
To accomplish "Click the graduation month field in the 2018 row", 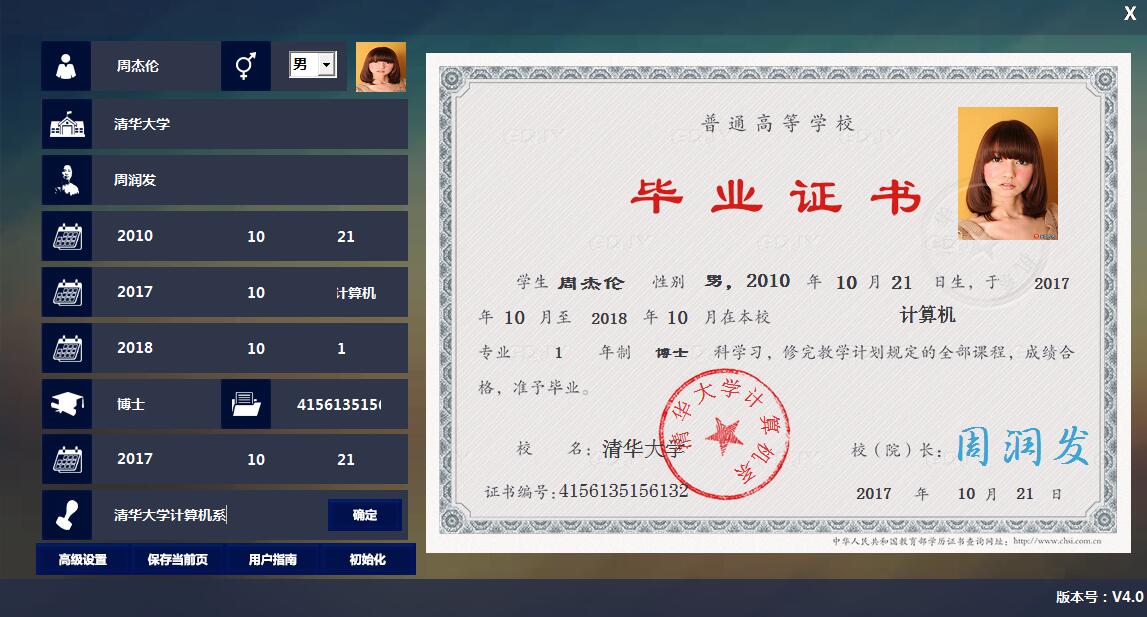I will pos(256,348).
